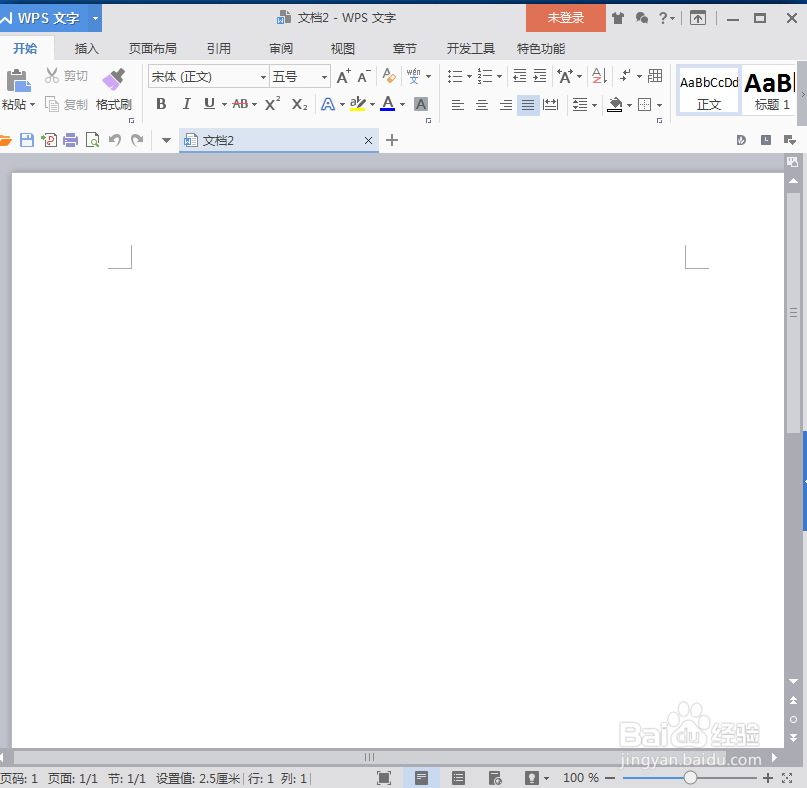Expand bullet list dropdown arrow
The image size is (807, 788).
469,77
